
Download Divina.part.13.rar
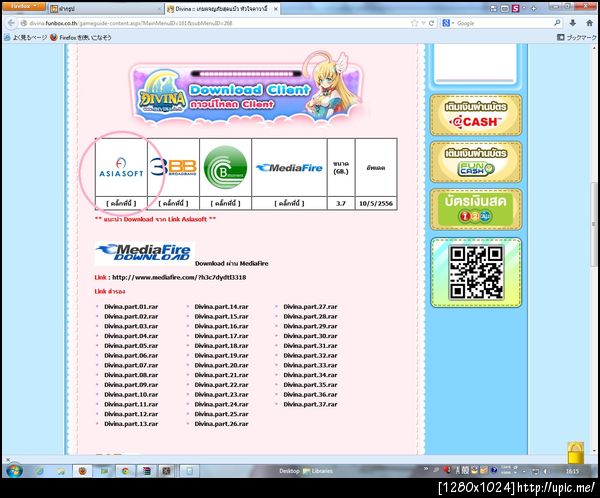click(x=131, y=424)
